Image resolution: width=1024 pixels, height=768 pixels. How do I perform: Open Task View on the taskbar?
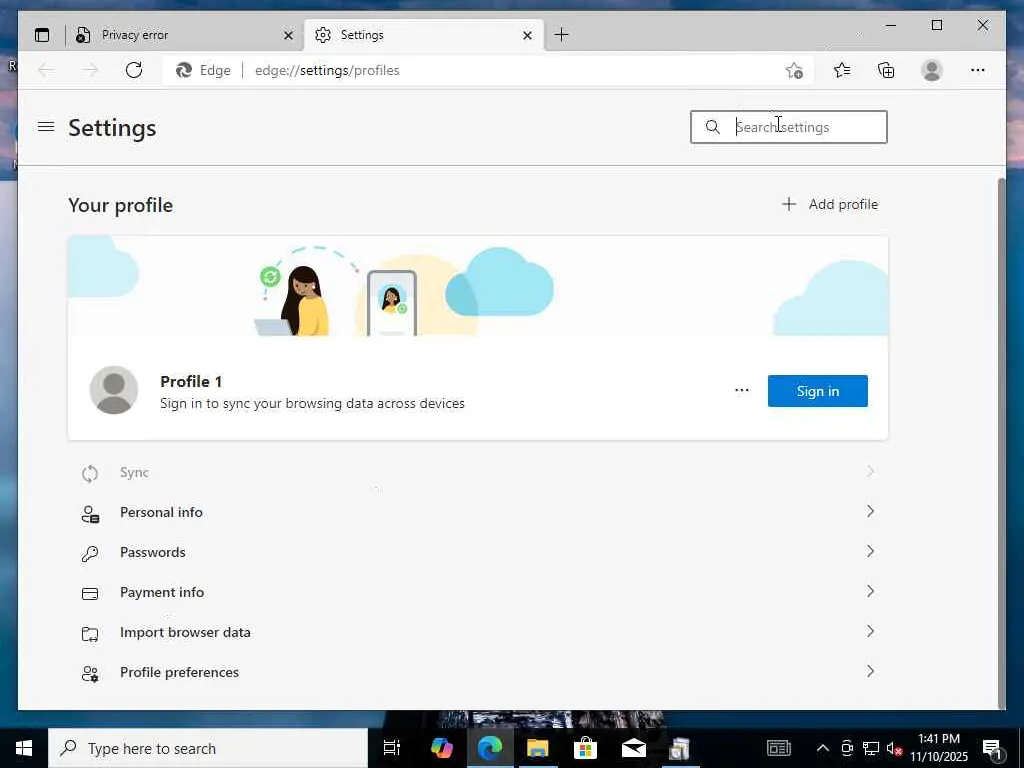click(x=392, y=748)
